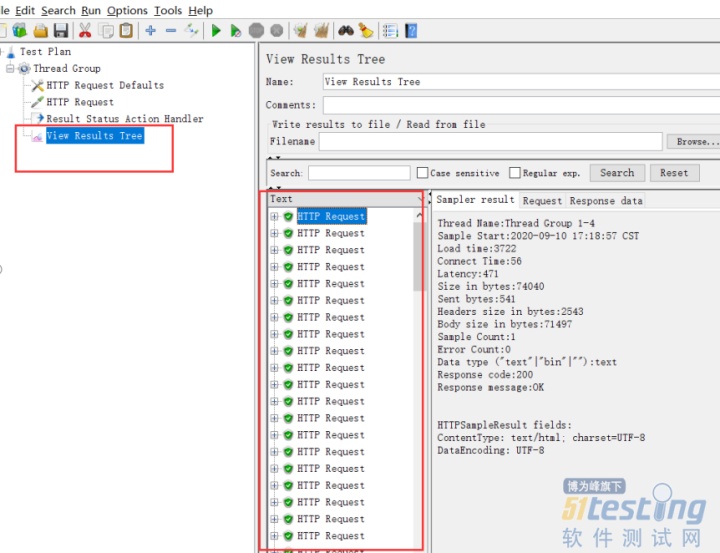Click 'Thread Name:Thread Group 1-4' text
720x553 pixels.
coord(516,224)
